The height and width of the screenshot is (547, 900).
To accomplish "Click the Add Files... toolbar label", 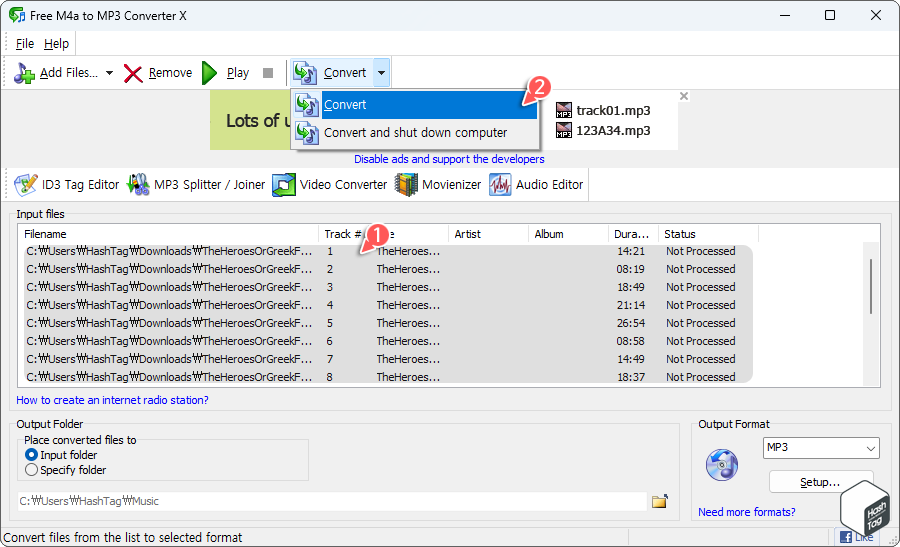I will [x=69, y=73].
